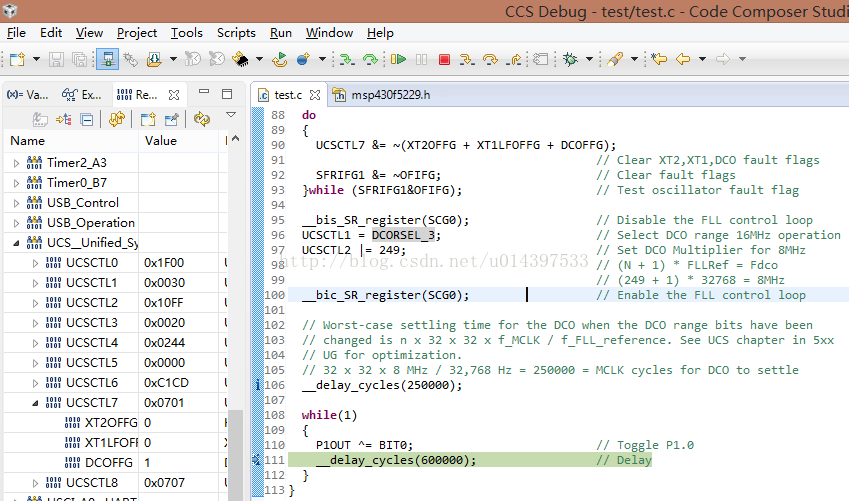Screen dimensions: 849x501
Task: Toggle continuous refresh in Registers panel
Action: [x=202, y=120]
